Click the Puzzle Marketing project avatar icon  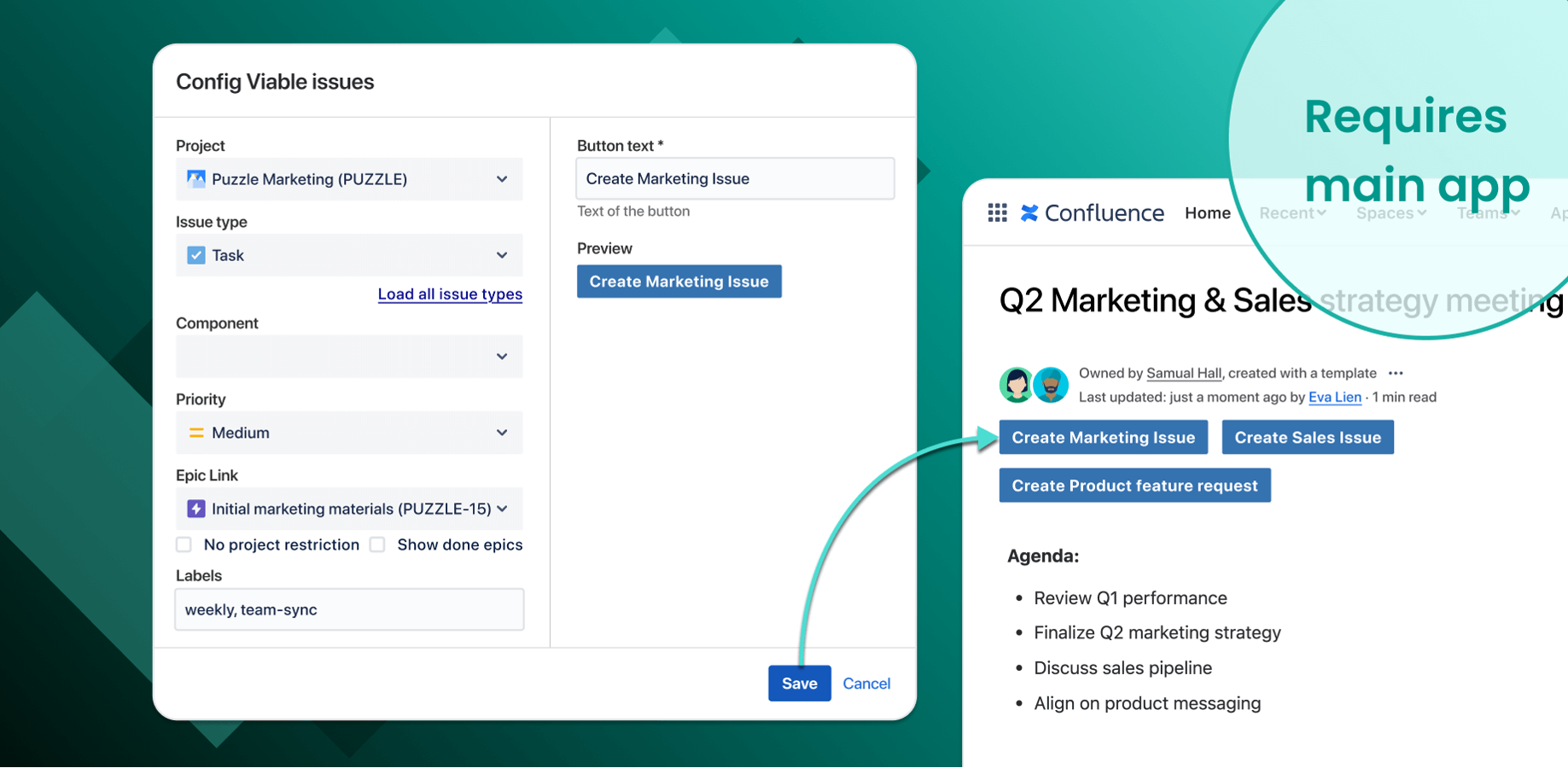point(196,179)
